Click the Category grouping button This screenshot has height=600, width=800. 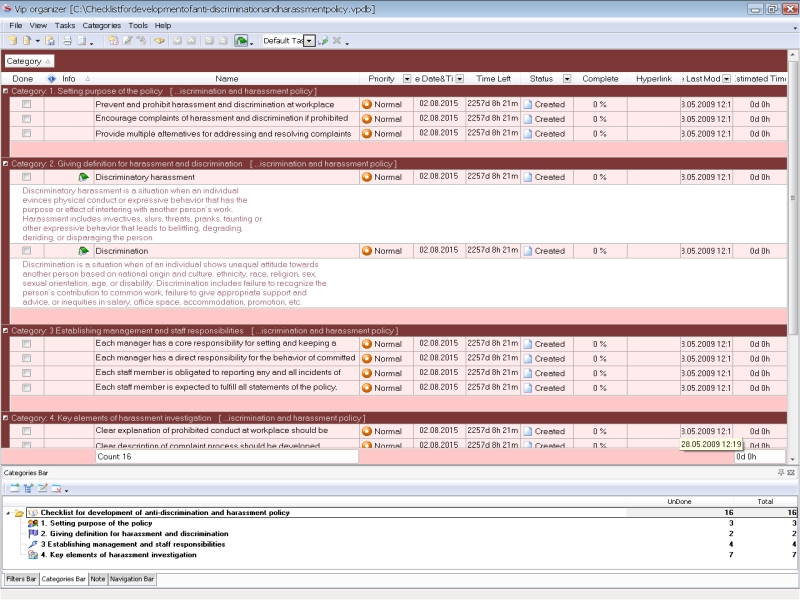click(29, 61)
